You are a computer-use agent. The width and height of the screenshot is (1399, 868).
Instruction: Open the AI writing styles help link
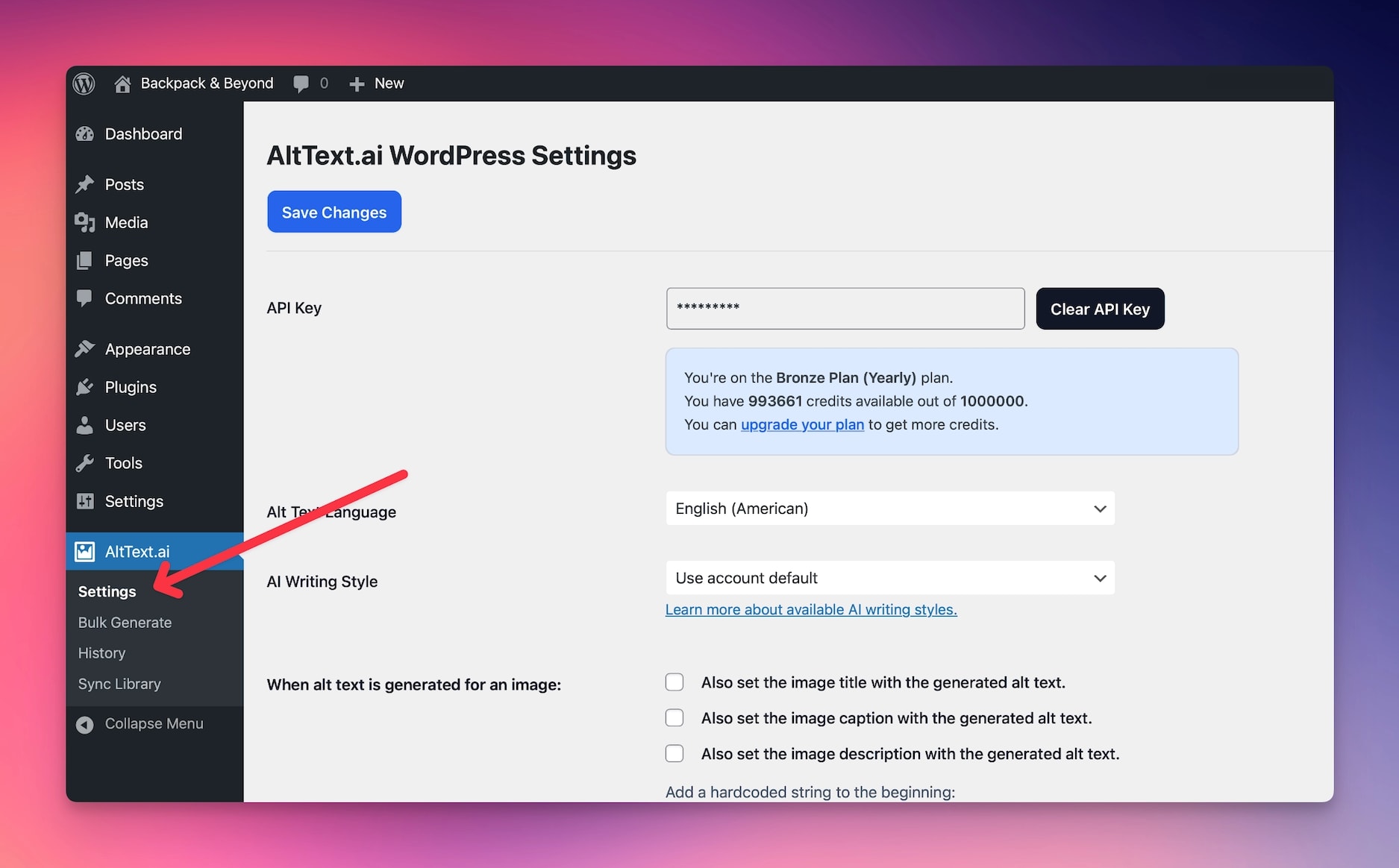(x=811, y=609)
